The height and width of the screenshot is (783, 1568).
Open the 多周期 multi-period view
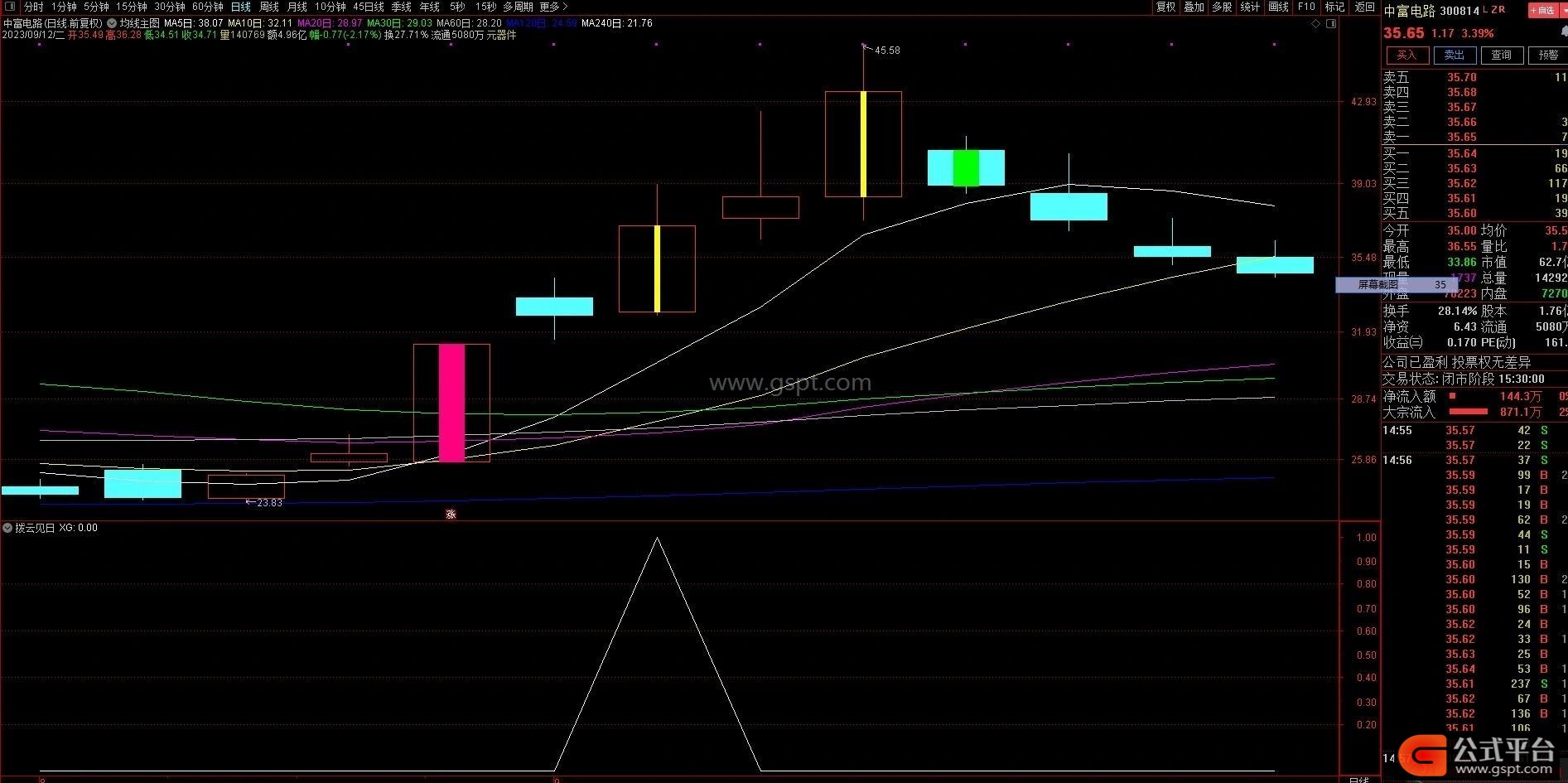tap(519, 7)
